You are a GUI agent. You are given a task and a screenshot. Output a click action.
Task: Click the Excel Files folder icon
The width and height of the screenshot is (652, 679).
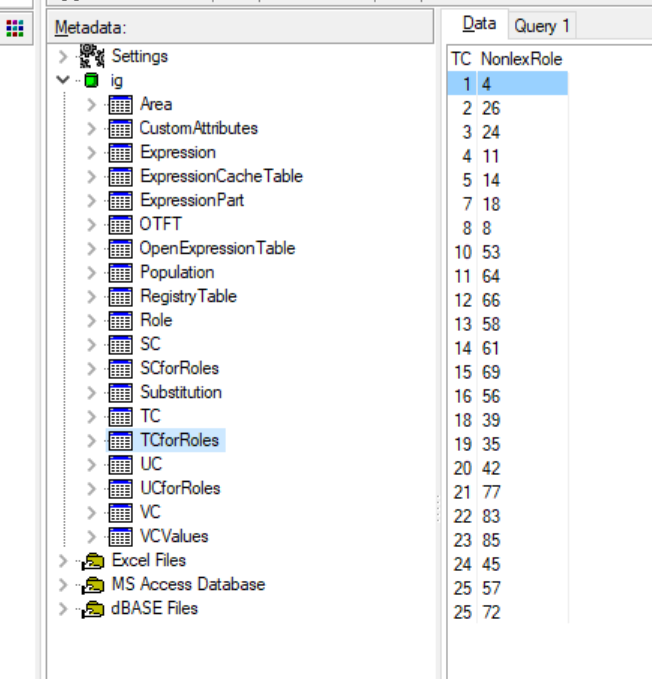coord(94,560)
